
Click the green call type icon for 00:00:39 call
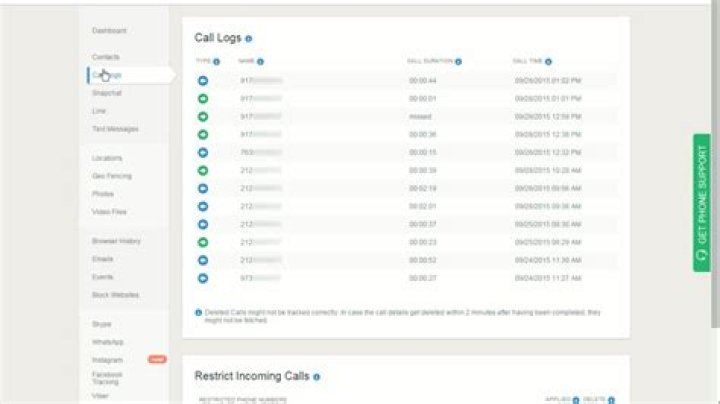(x=203, y=170)
